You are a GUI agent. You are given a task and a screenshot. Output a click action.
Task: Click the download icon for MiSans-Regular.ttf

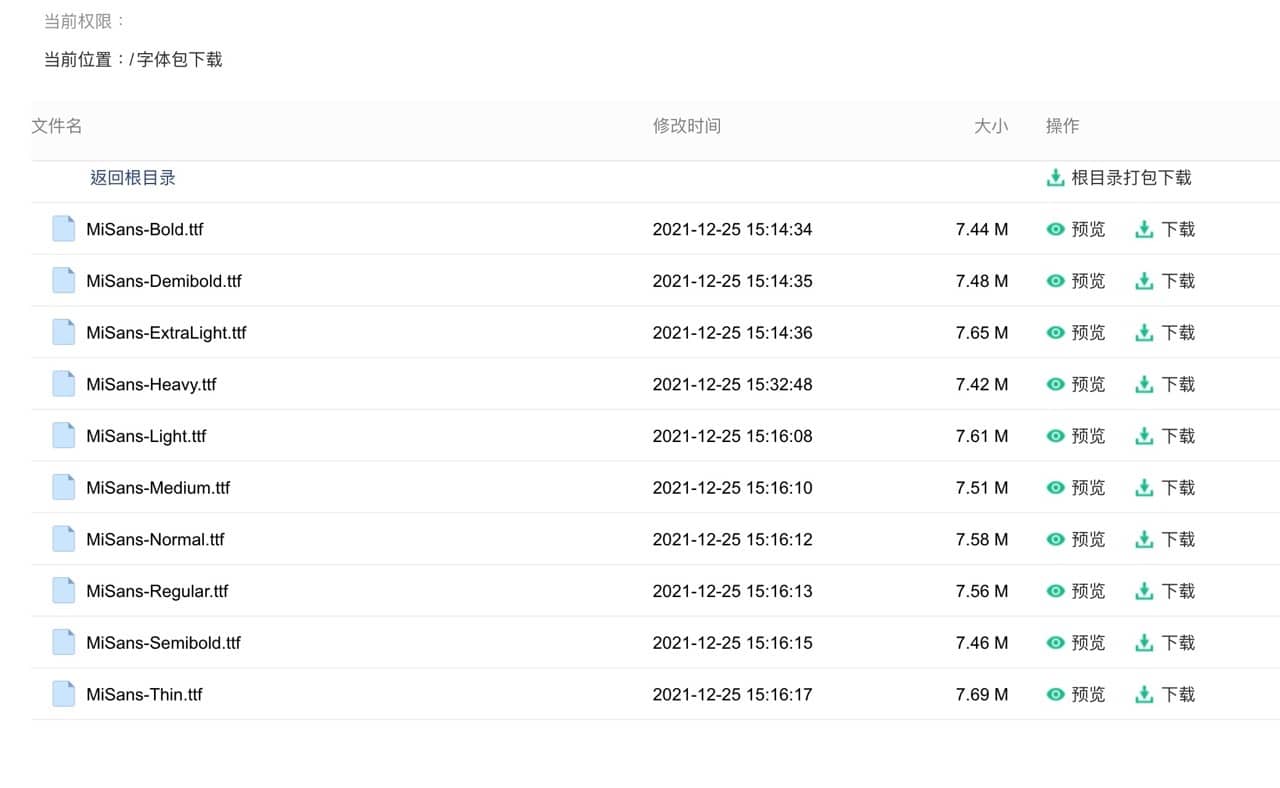(1145, 591)
